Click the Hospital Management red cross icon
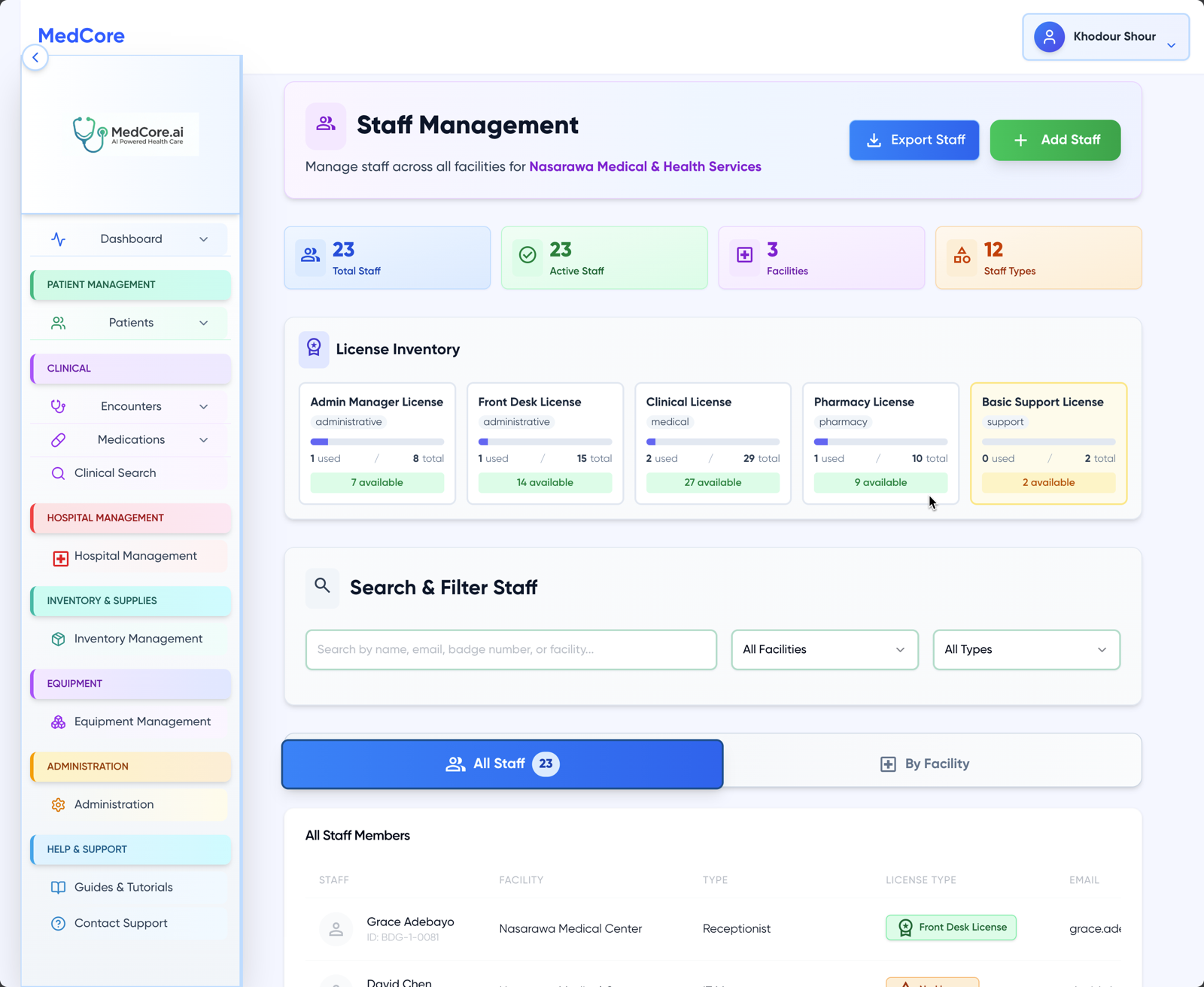 click(60, 557)
